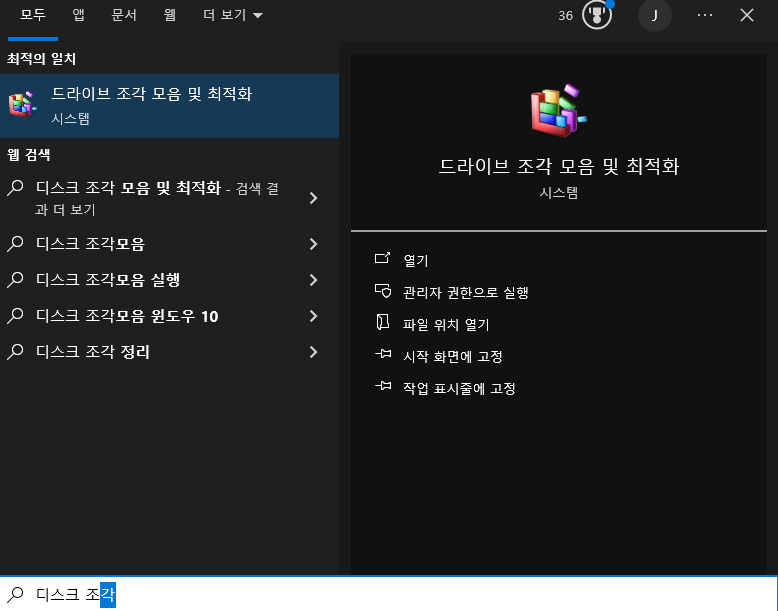Click the 시스템 label under preview title
Image resolution: width=778 pixels, height=611 pixels.
point(559,193)
